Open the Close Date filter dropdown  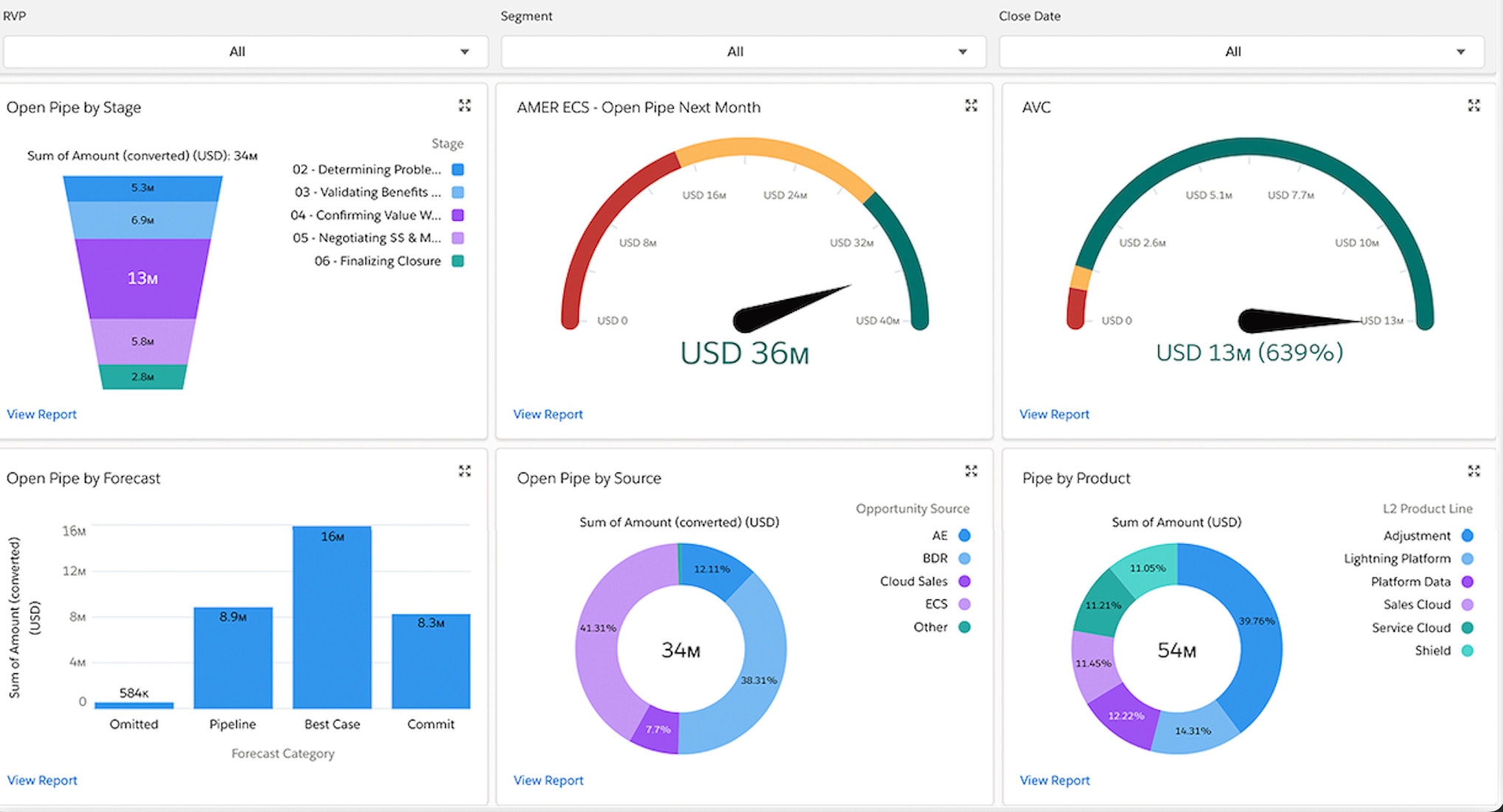pyautogui.click(x=1241, y=52)
